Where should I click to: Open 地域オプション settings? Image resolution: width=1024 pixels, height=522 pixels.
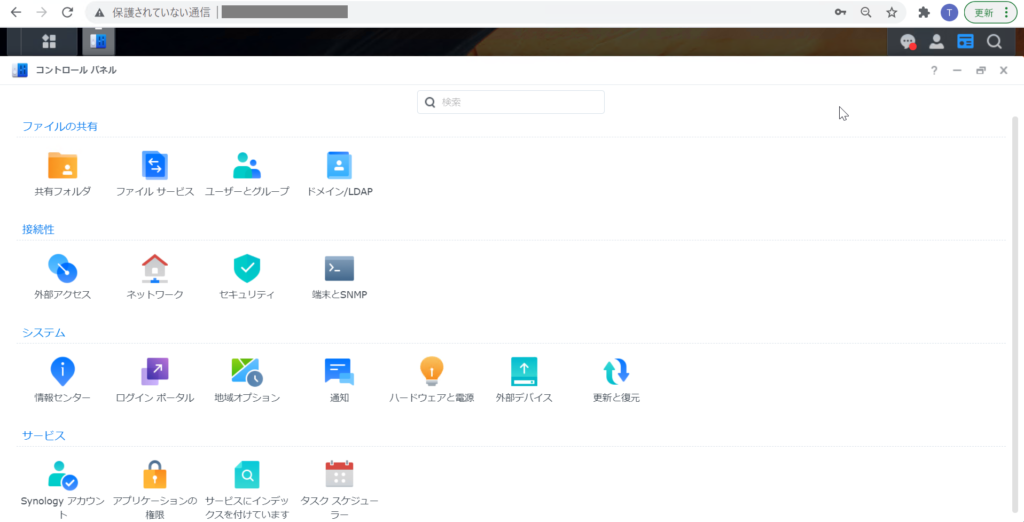pyautogui.click(x=247, y=372)
